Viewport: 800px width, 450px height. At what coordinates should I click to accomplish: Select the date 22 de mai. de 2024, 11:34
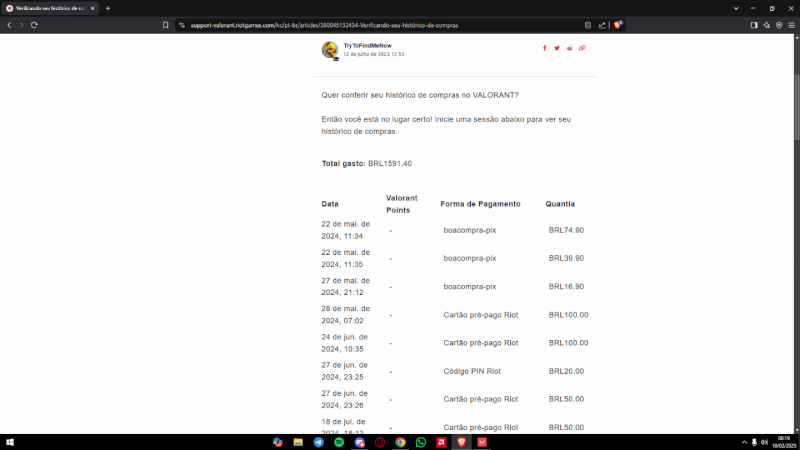click(x=345, y=230)
